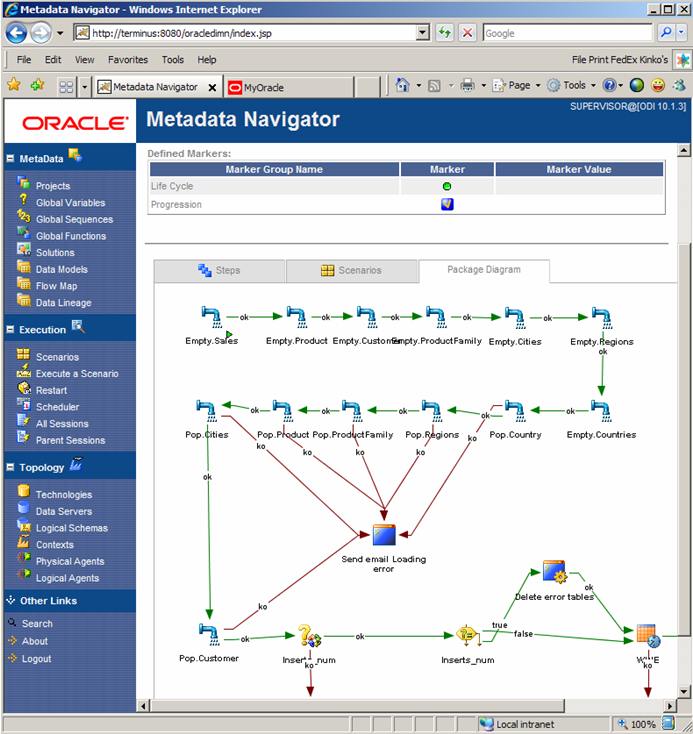Image resolution: width=693 pixels, height=734 pixels.
Task: Click the Pop.Regions step icon
Action: pyautogui.click(x=431, y=411)
